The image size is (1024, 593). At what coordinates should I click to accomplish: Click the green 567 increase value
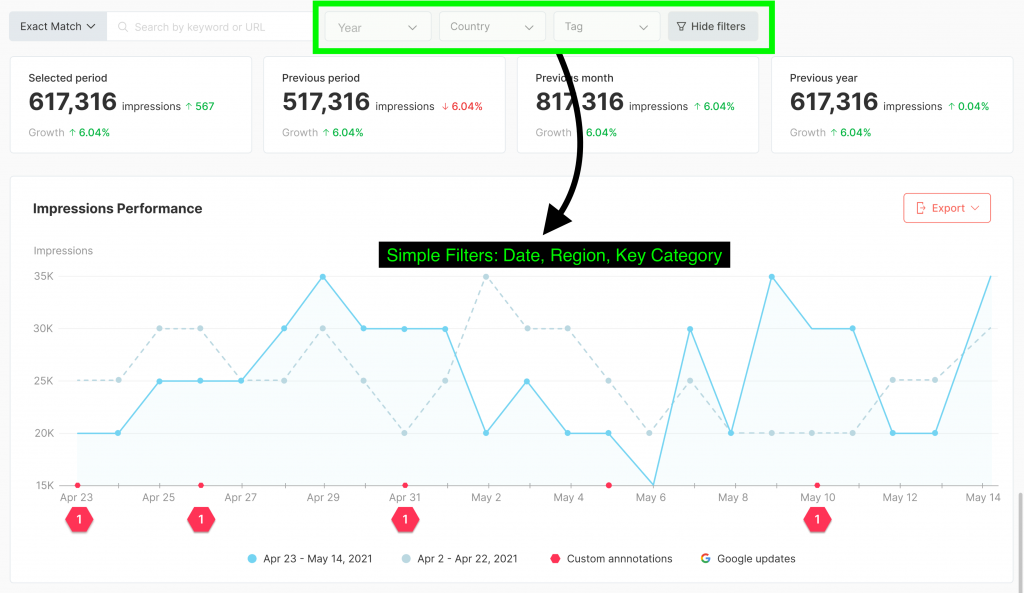click(x=200, y=106)
